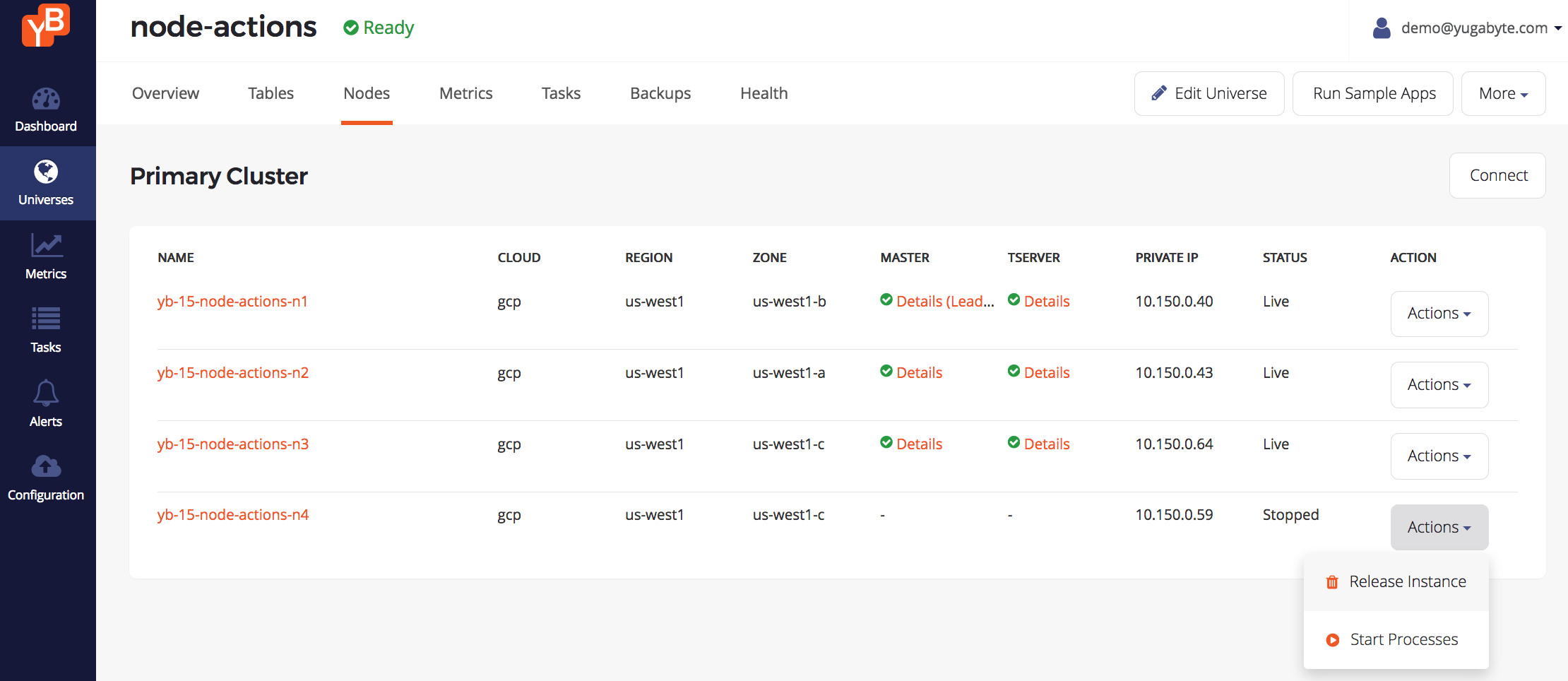This screenshot has width=1568, height=681.
Task: Click the Connect button
Action: pos(1497,175)
